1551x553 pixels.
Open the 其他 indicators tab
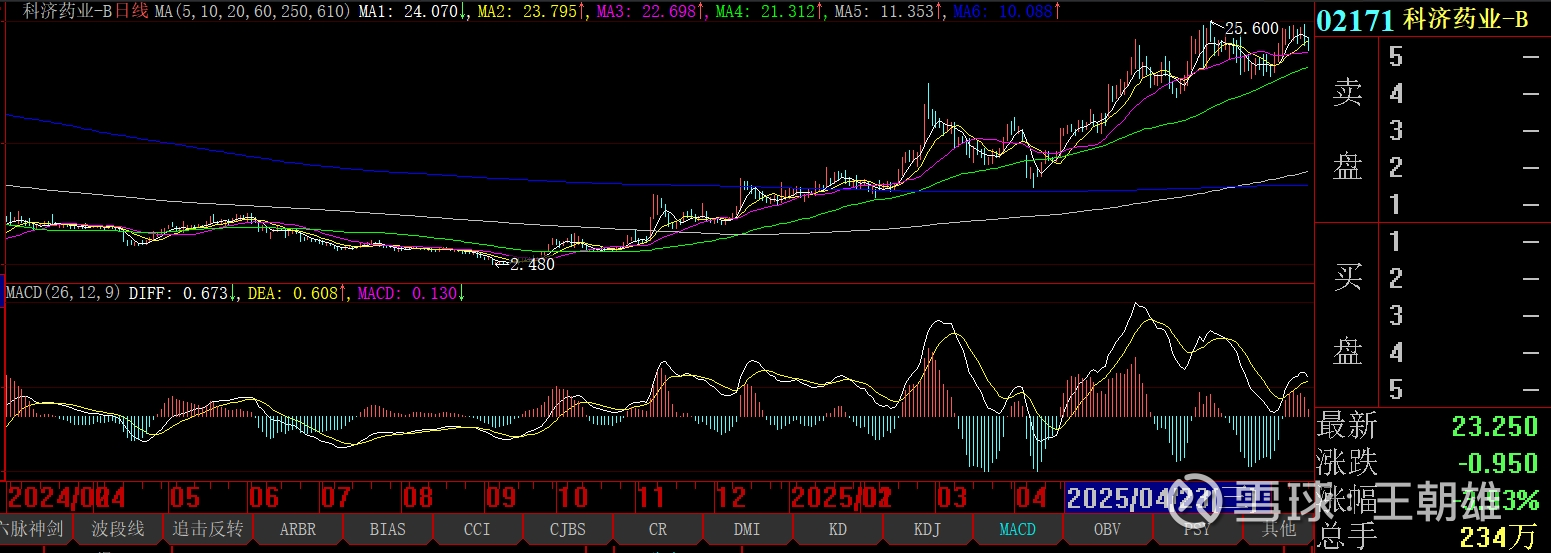click(x=1278, y=529)
